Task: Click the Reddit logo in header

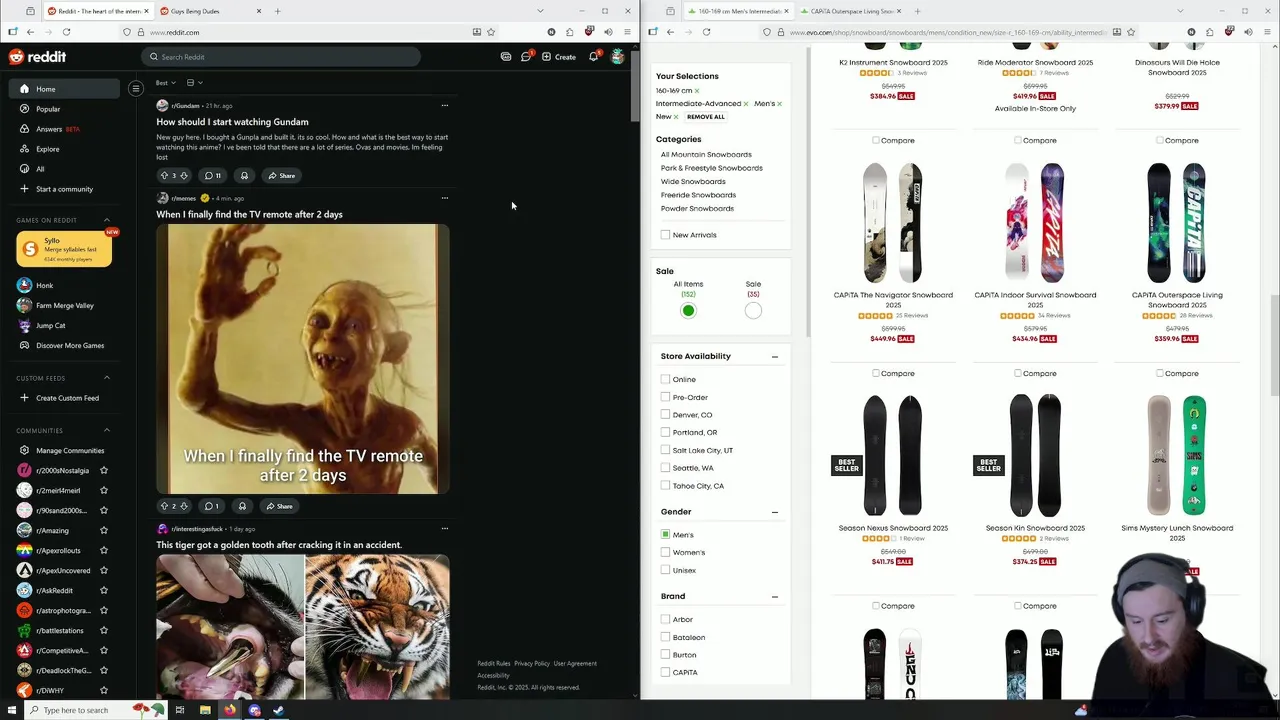Action: click(x=37, y=57)
